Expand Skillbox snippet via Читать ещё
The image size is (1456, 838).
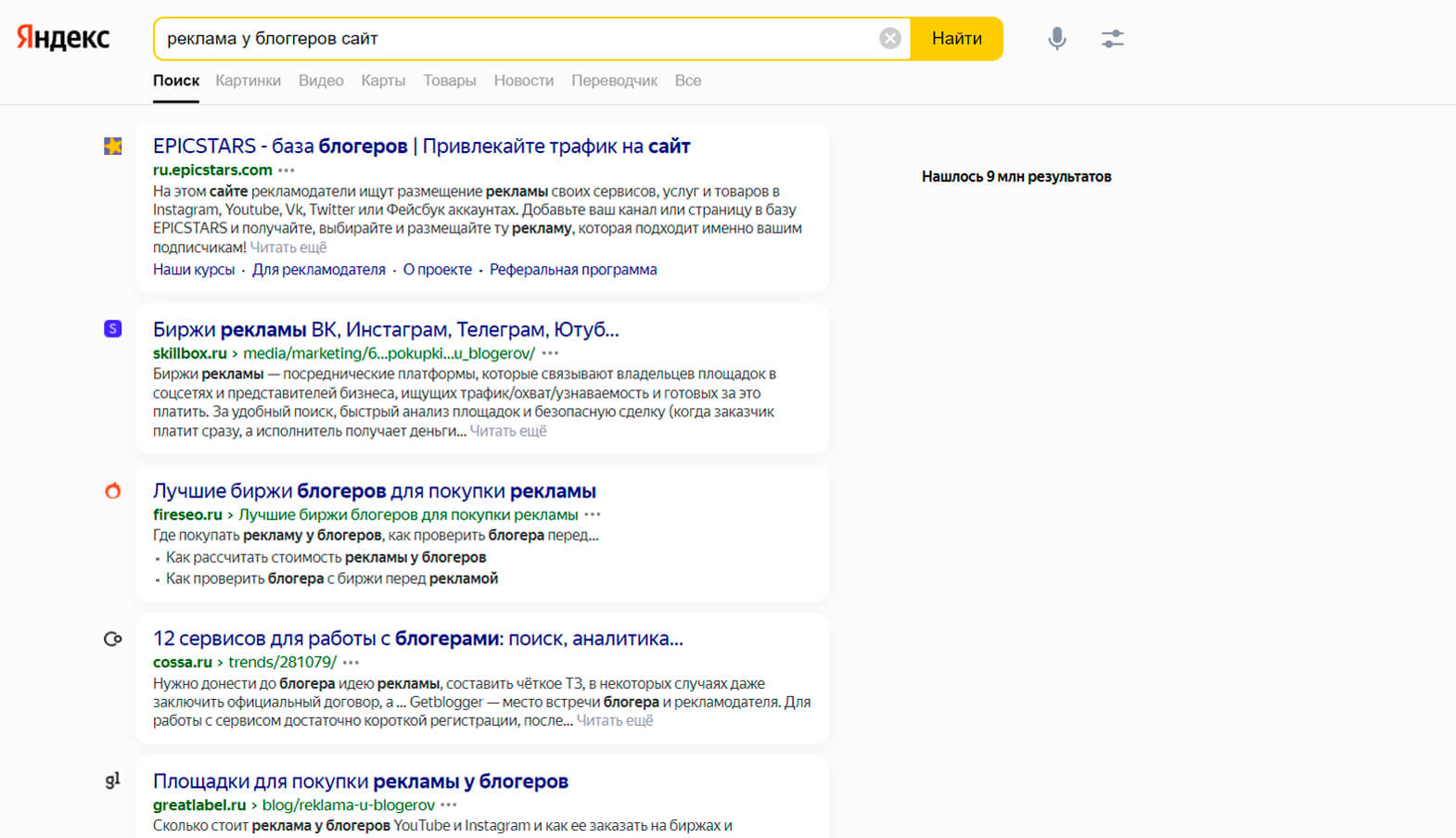(508, 431)
